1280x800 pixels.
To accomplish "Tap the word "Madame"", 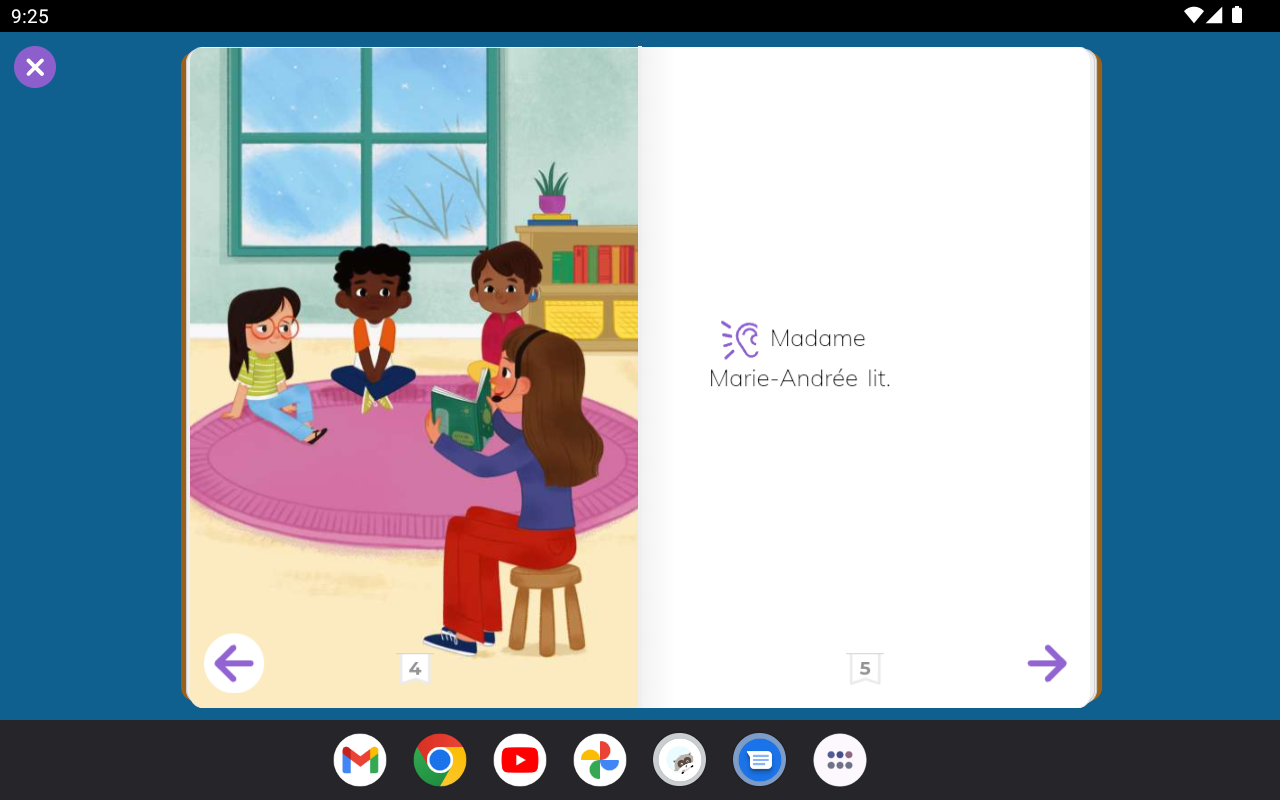I will click(818, 338).
